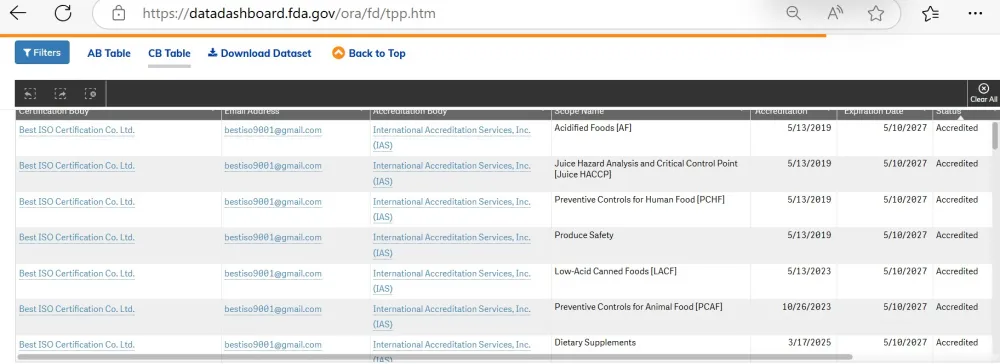Clear all selections
1000x364 pixels.
tap(983, 93)
